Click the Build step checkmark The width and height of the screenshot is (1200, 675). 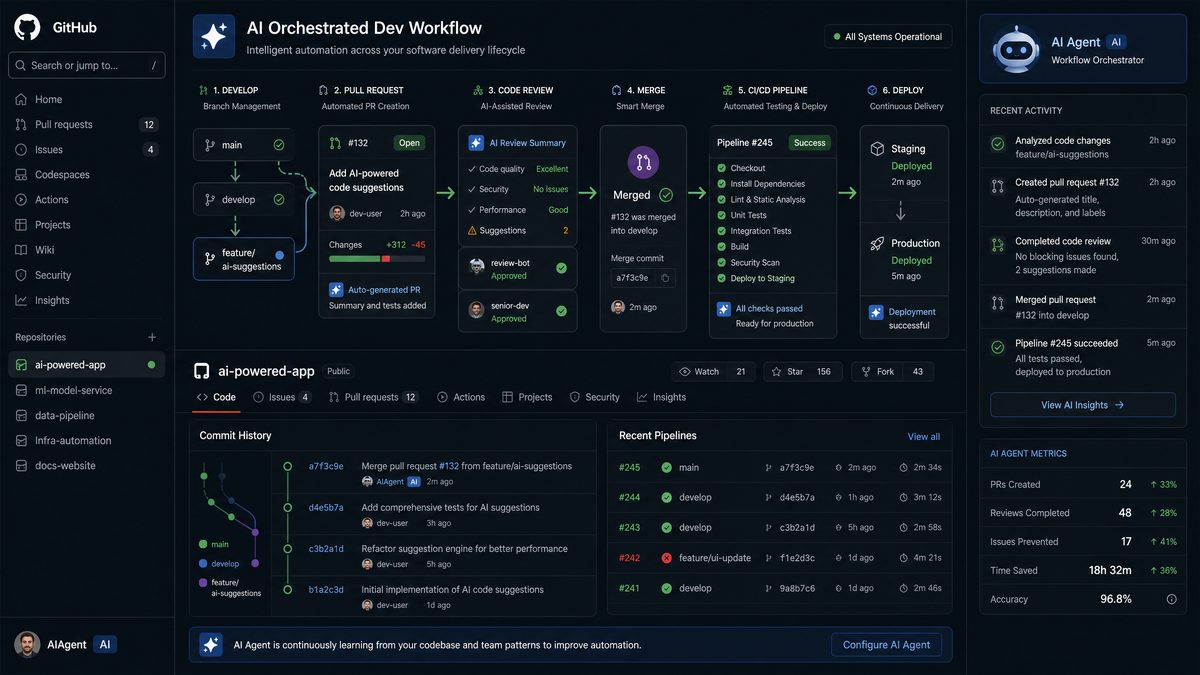pos(722,247)
